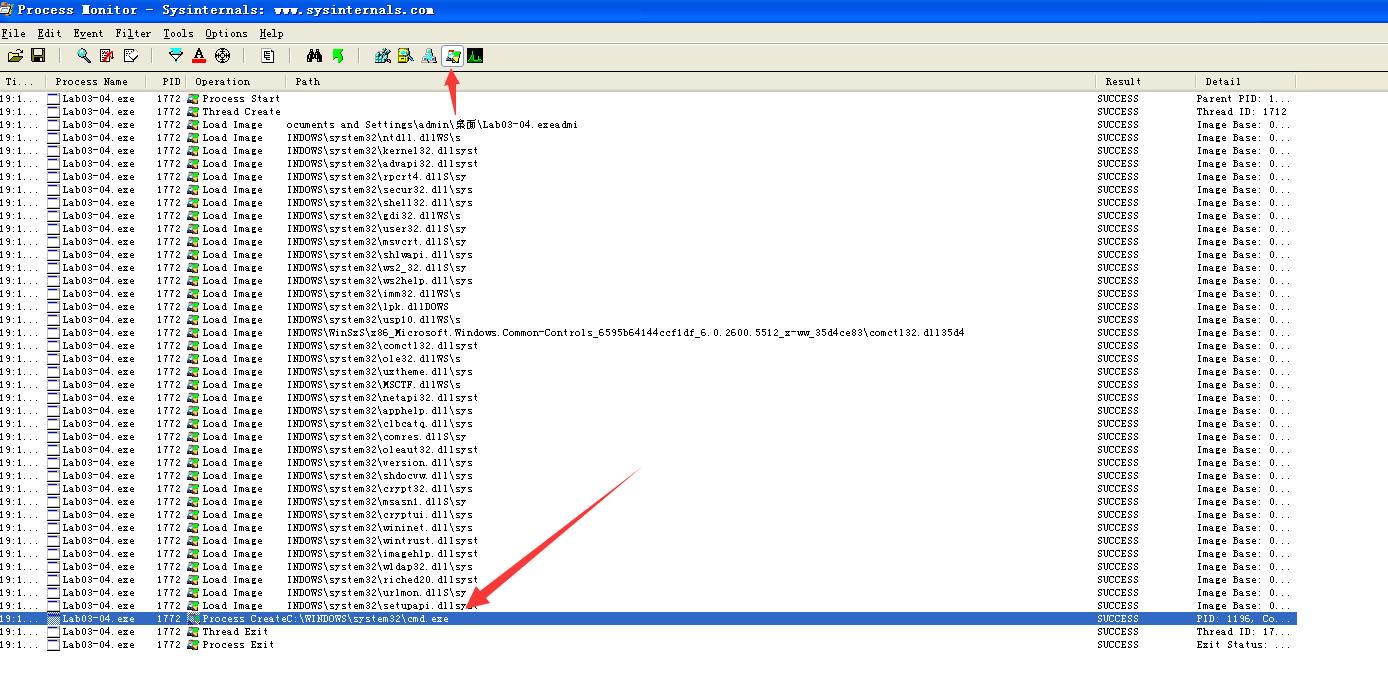1388x678 pixels.
Task: Open the Filter funnel toolbar icon
Action: point(176,56)
